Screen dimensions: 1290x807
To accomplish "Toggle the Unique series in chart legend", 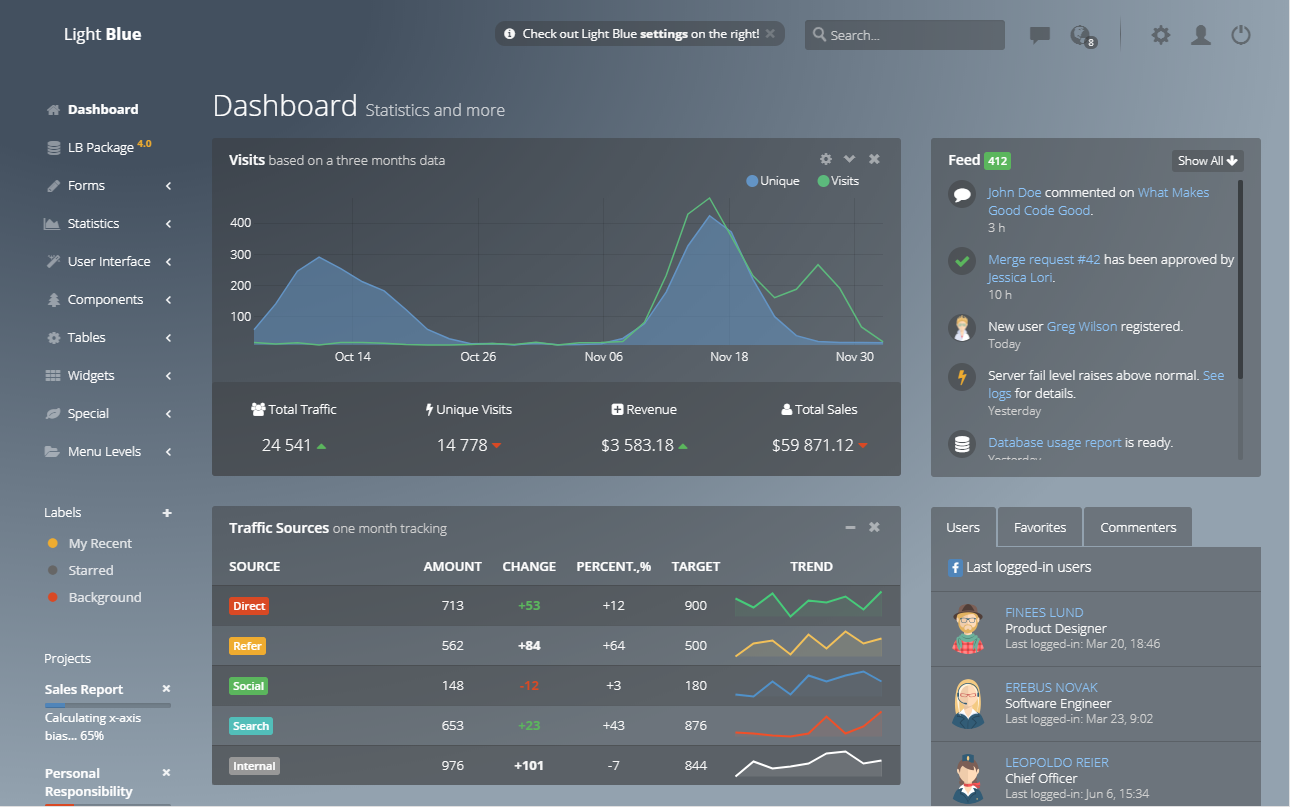I will coord(772,181).
